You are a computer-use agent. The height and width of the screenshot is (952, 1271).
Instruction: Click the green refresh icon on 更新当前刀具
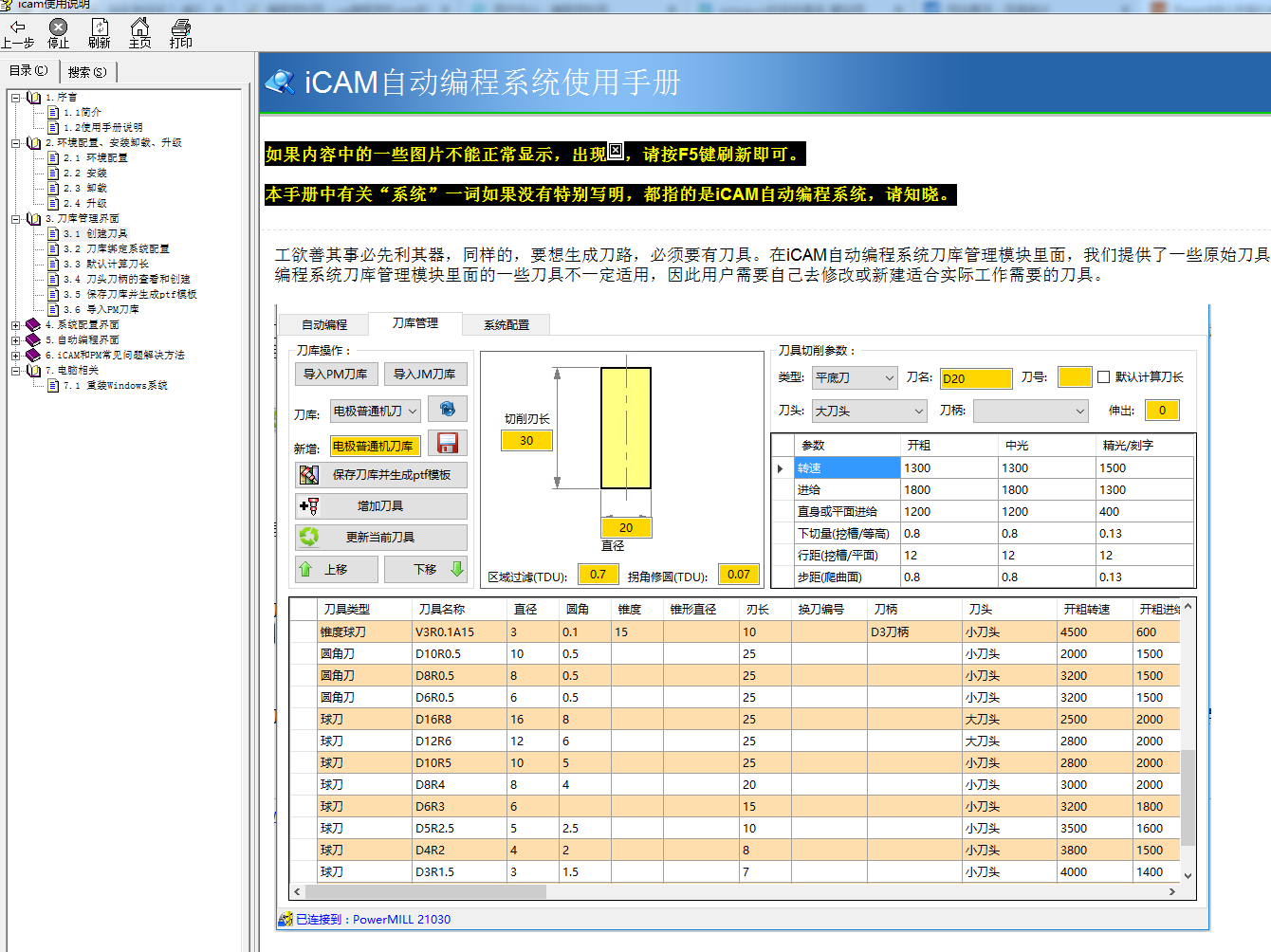pos(309,537)
